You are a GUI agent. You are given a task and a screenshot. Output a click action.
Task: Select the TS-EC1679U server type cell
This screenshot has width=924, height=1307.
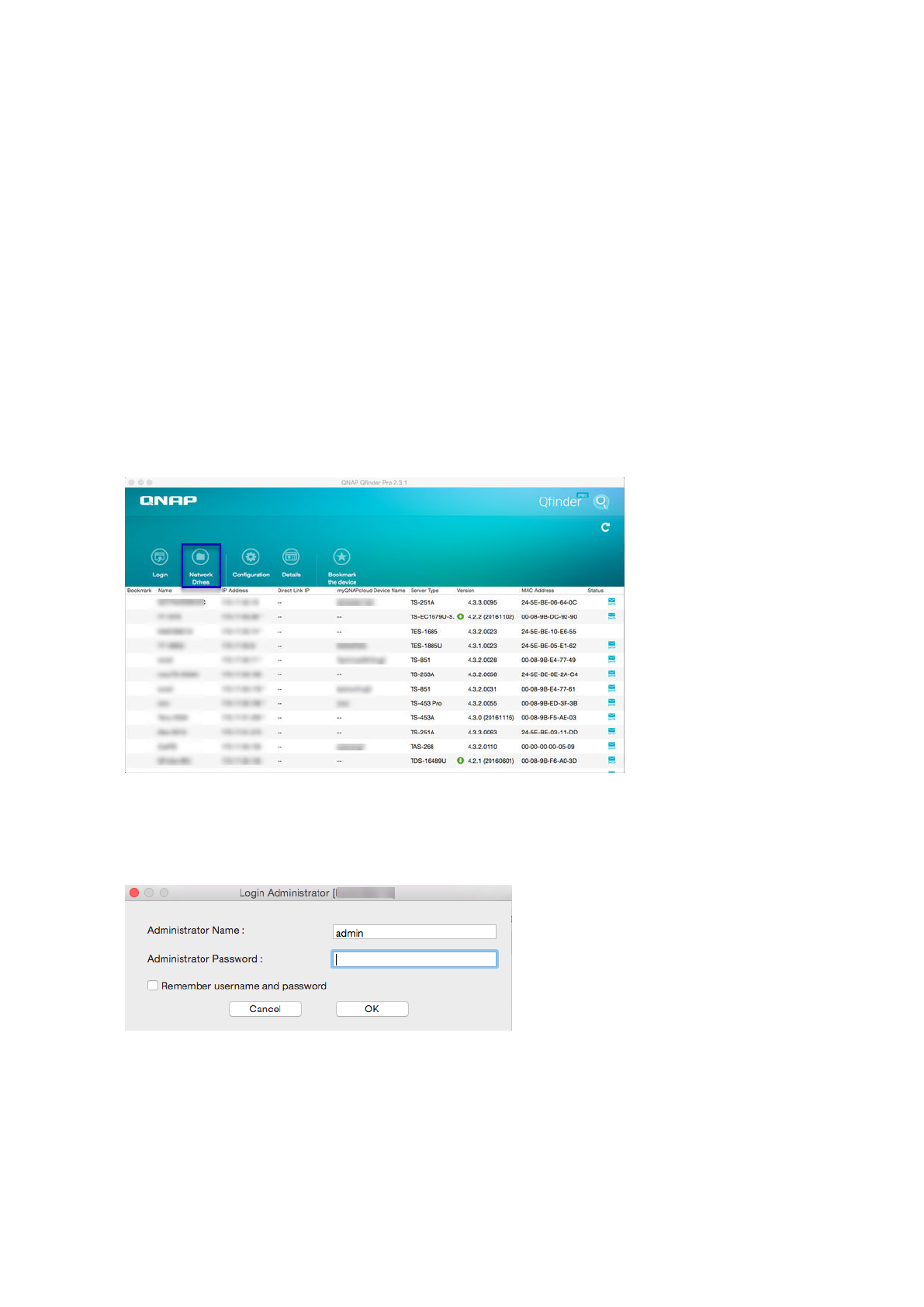point(432,617)
